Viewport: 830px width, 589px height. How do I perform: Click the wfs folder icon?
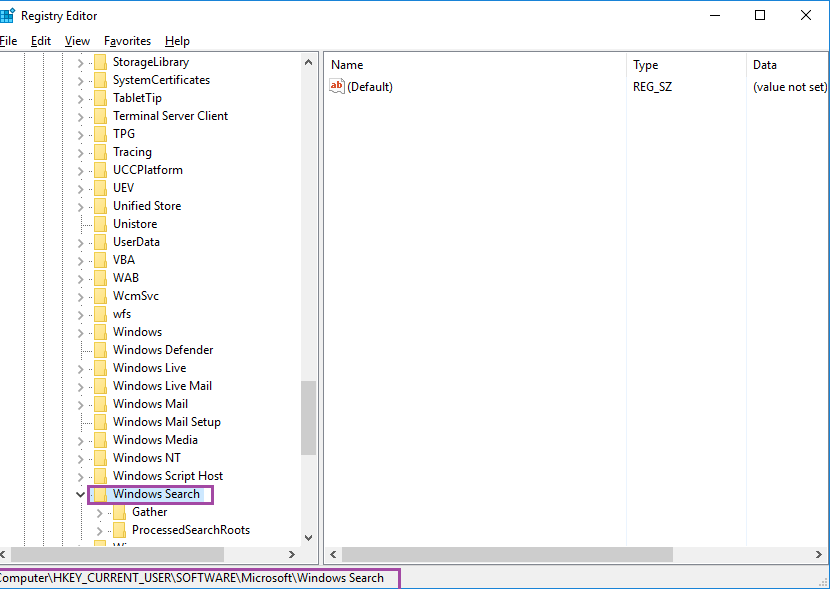click(x=100, y=314)
